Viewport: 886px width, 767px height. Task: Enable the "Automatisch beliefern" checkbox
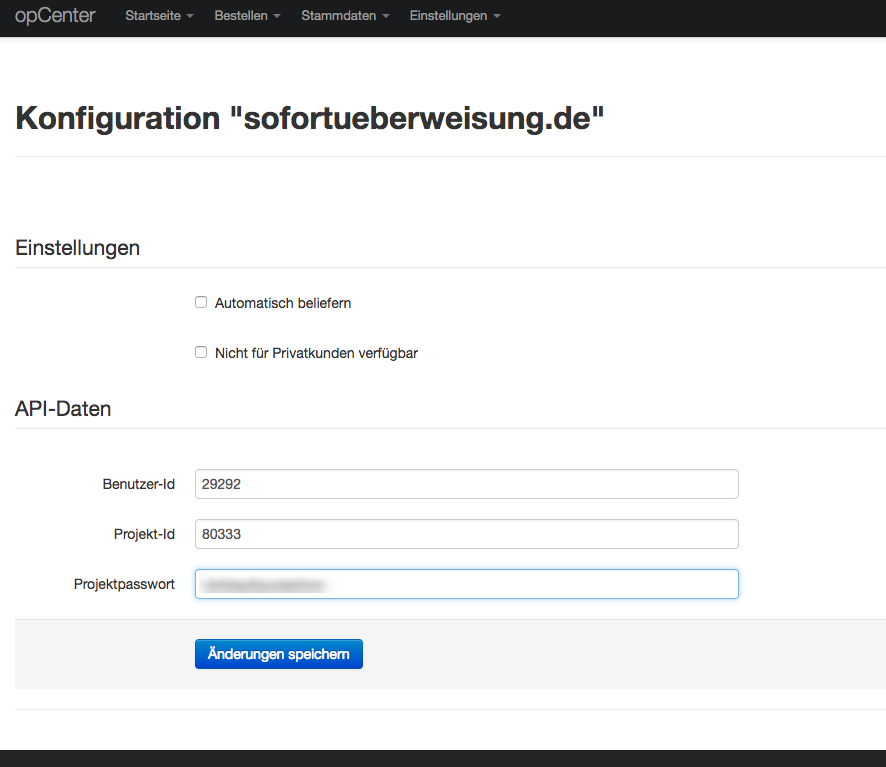point(200,302)
